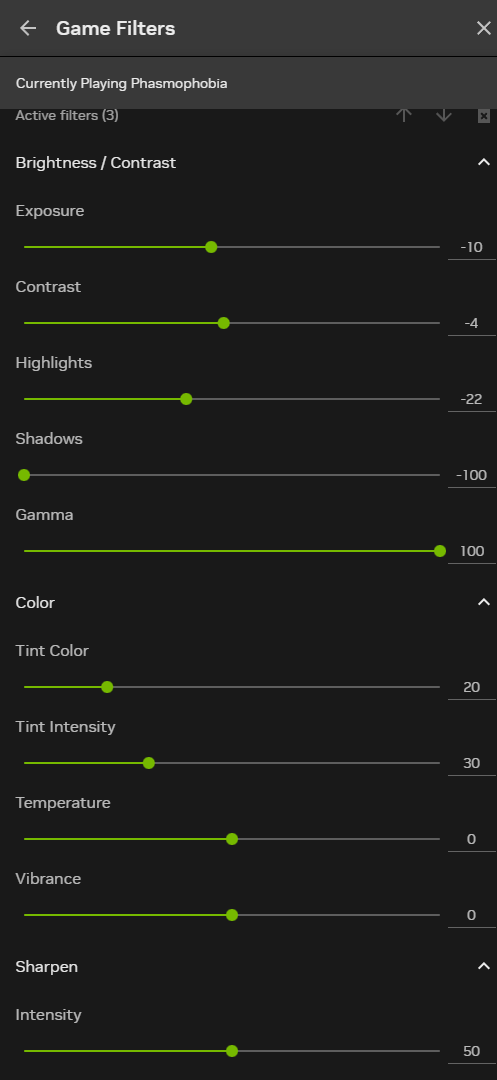Image resolution: width=497 pixels, height=1080 pixels.
Task: Click the Tint Color slider handle
Action: (107, 687)
